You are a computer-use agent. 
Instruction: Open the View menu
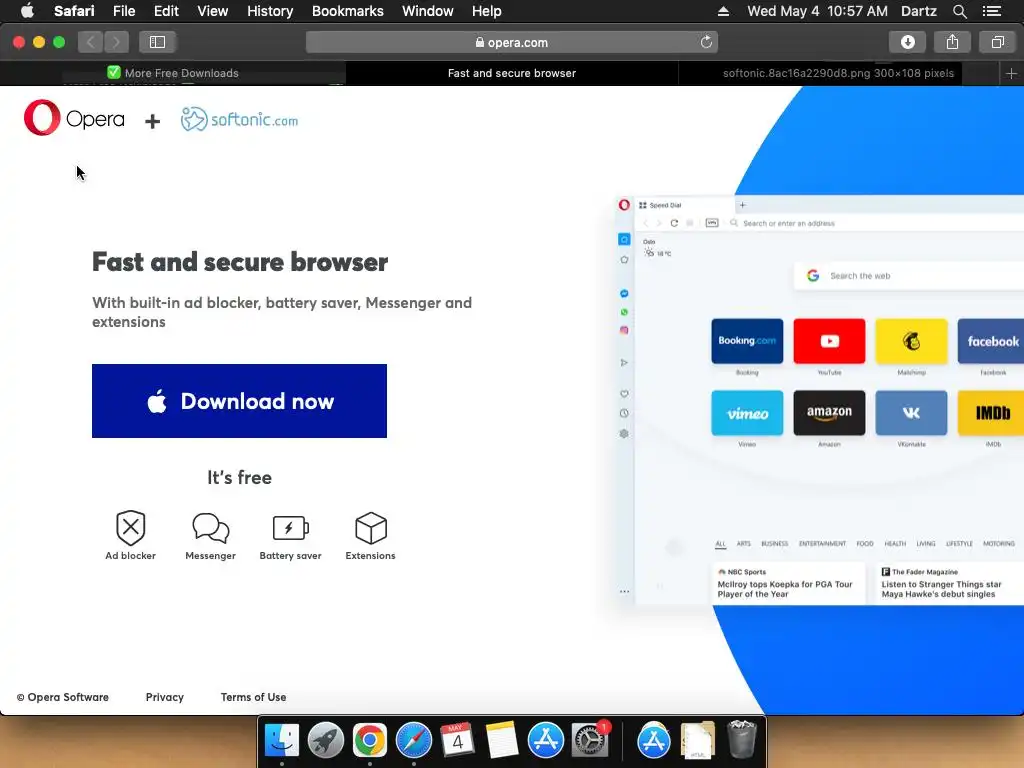point(213,11)
